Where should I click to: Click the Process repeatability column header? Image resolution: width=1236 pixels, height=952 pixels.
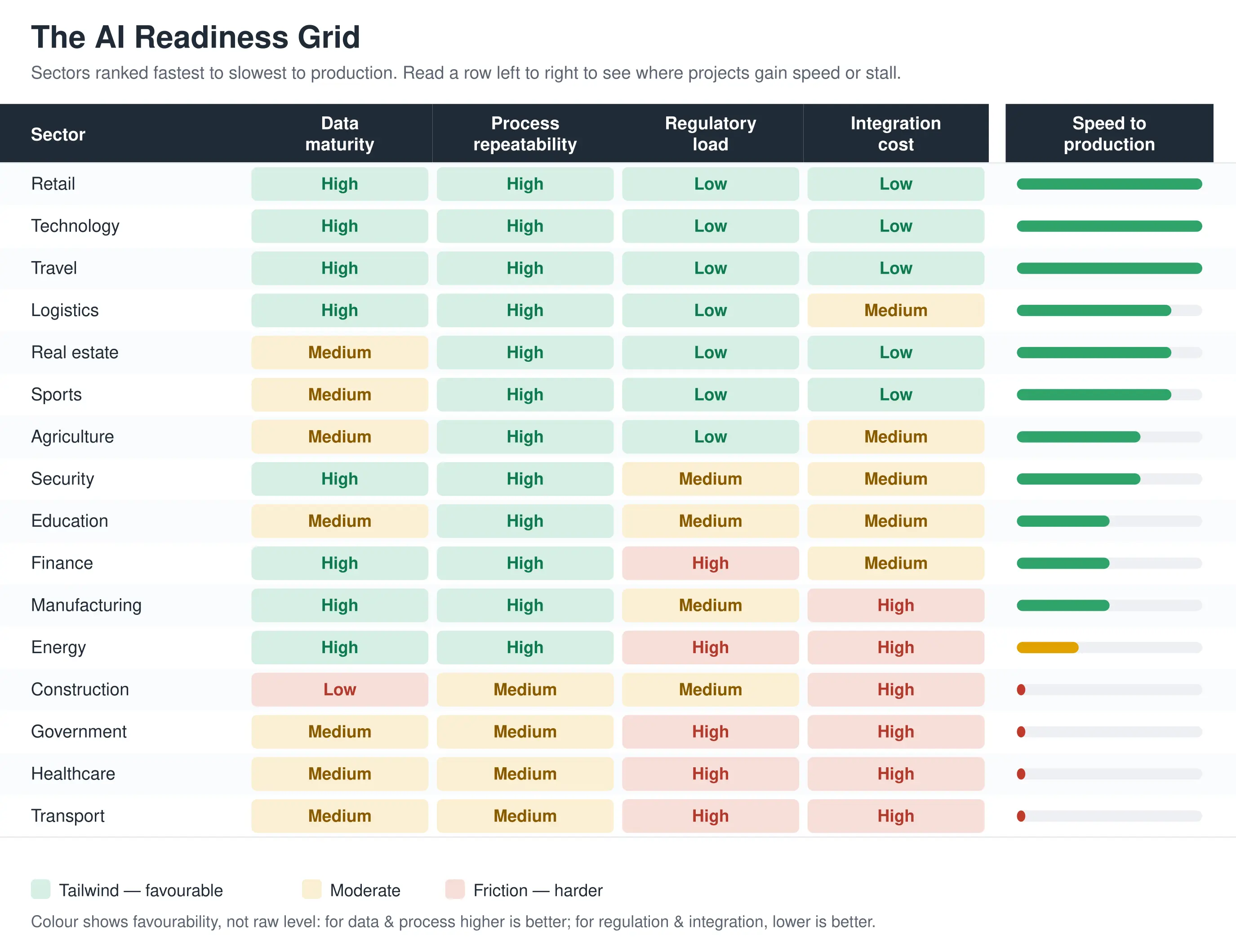pyautogui.click(x=525, y=133)
